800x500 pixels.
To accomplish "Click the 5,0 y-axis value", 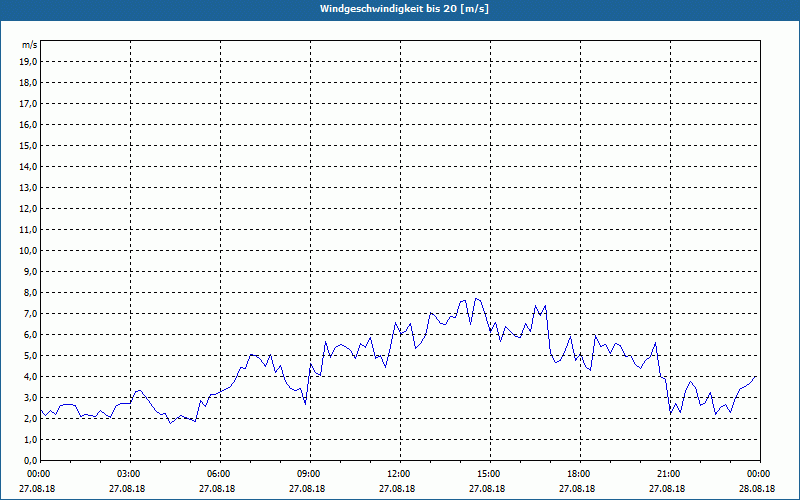I will (30, 356).
